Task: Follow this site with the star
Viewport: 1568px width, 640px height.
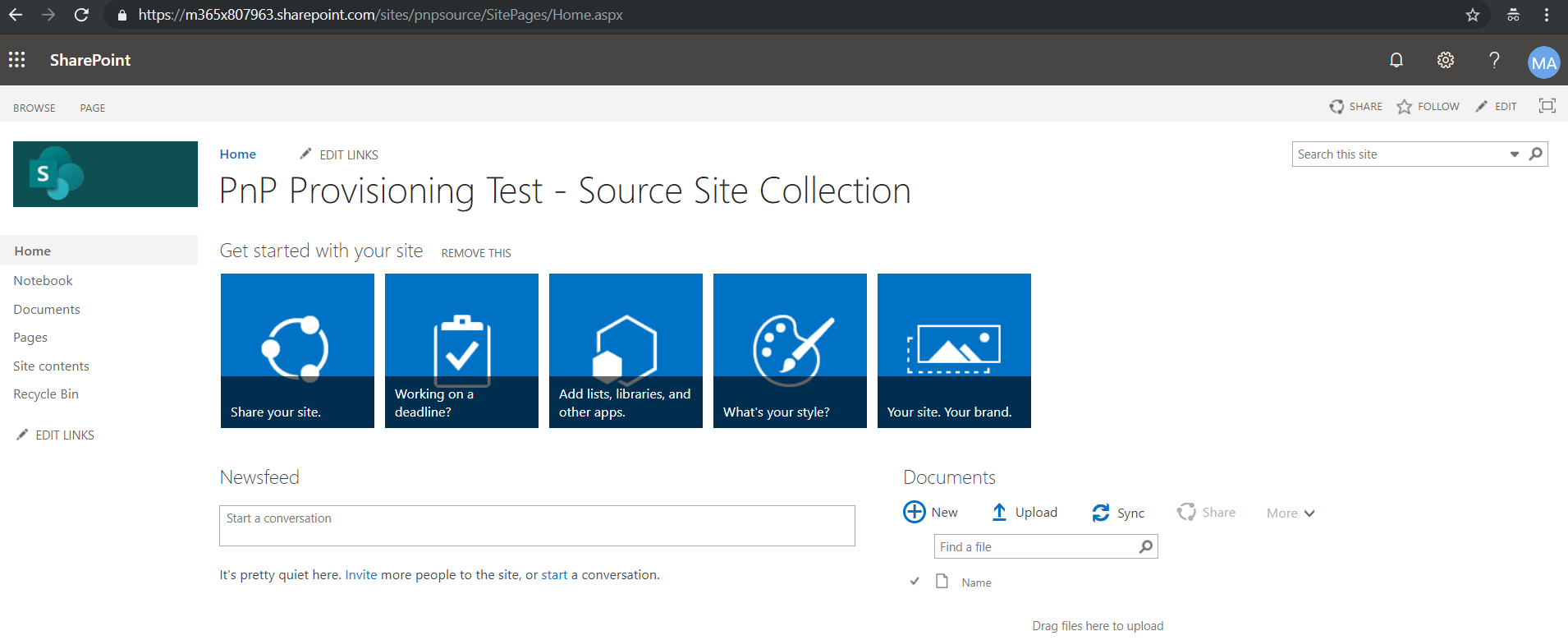Action: (1405, 107)
